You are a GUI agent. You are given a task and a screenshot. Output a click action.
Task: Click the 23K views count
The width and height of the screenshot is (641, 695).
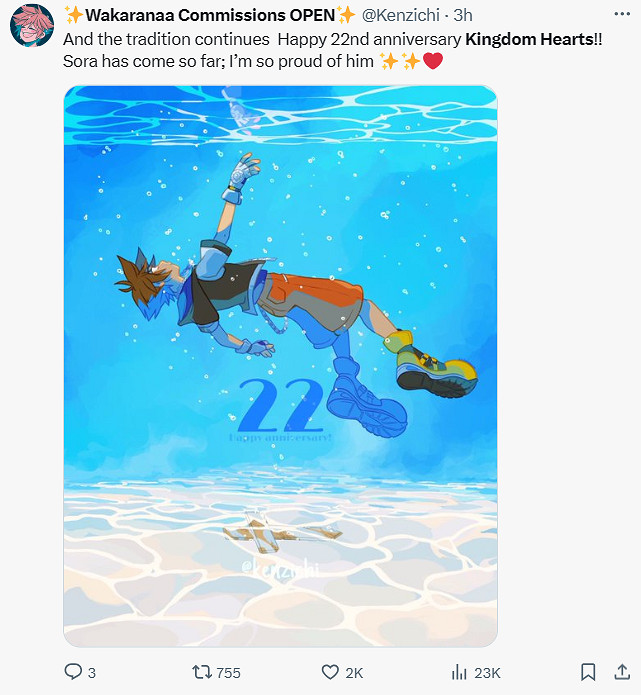487,673
